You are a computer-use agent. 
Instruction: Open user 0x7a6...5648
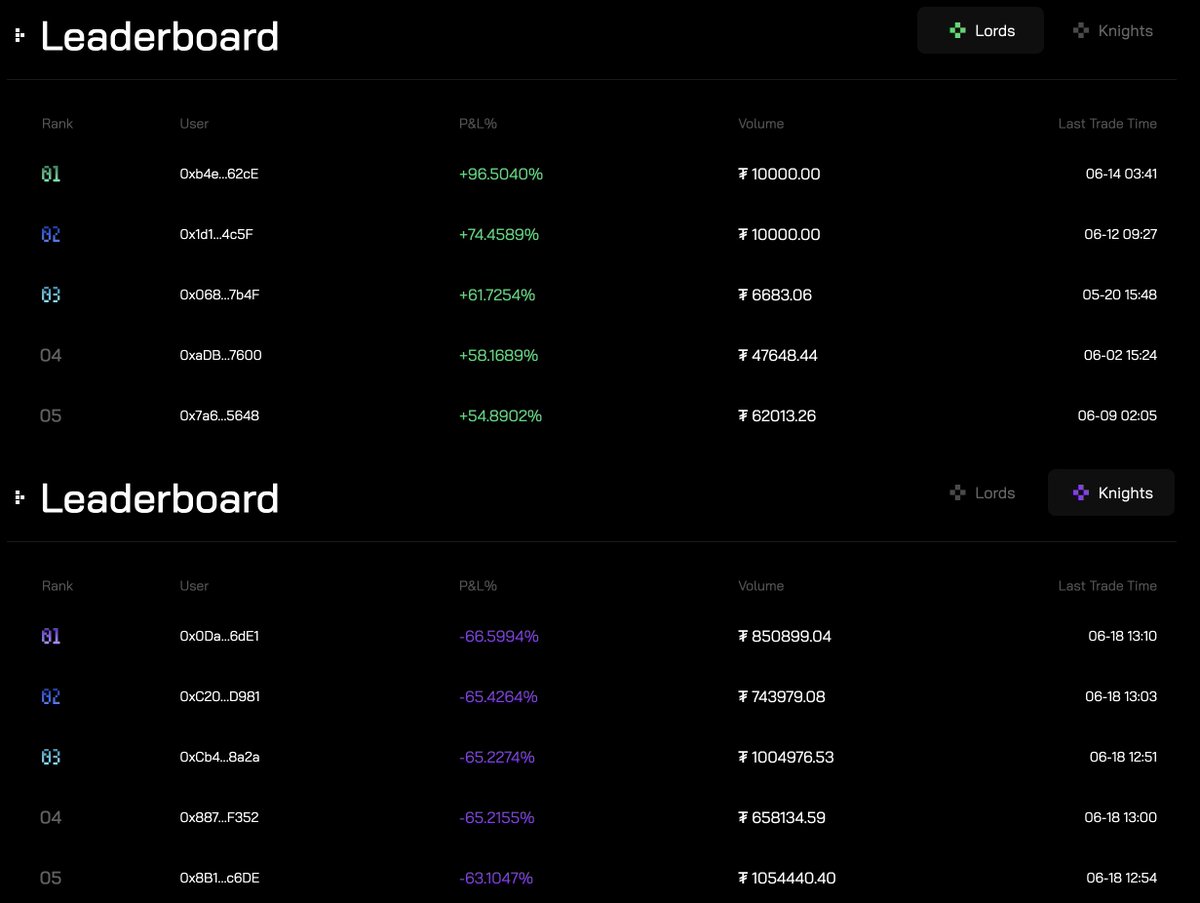tap(219, 415)
